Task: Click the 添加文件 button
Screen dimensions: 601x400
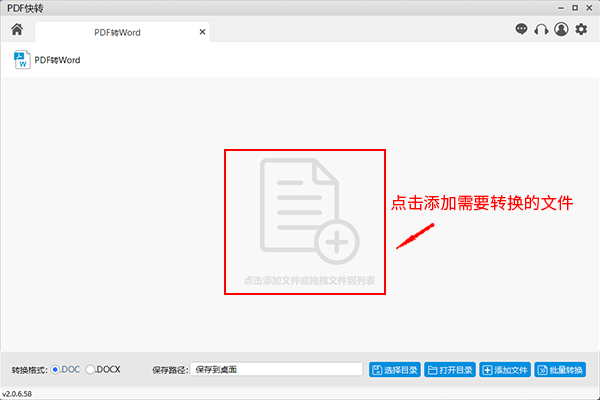Action: (505, 370)
